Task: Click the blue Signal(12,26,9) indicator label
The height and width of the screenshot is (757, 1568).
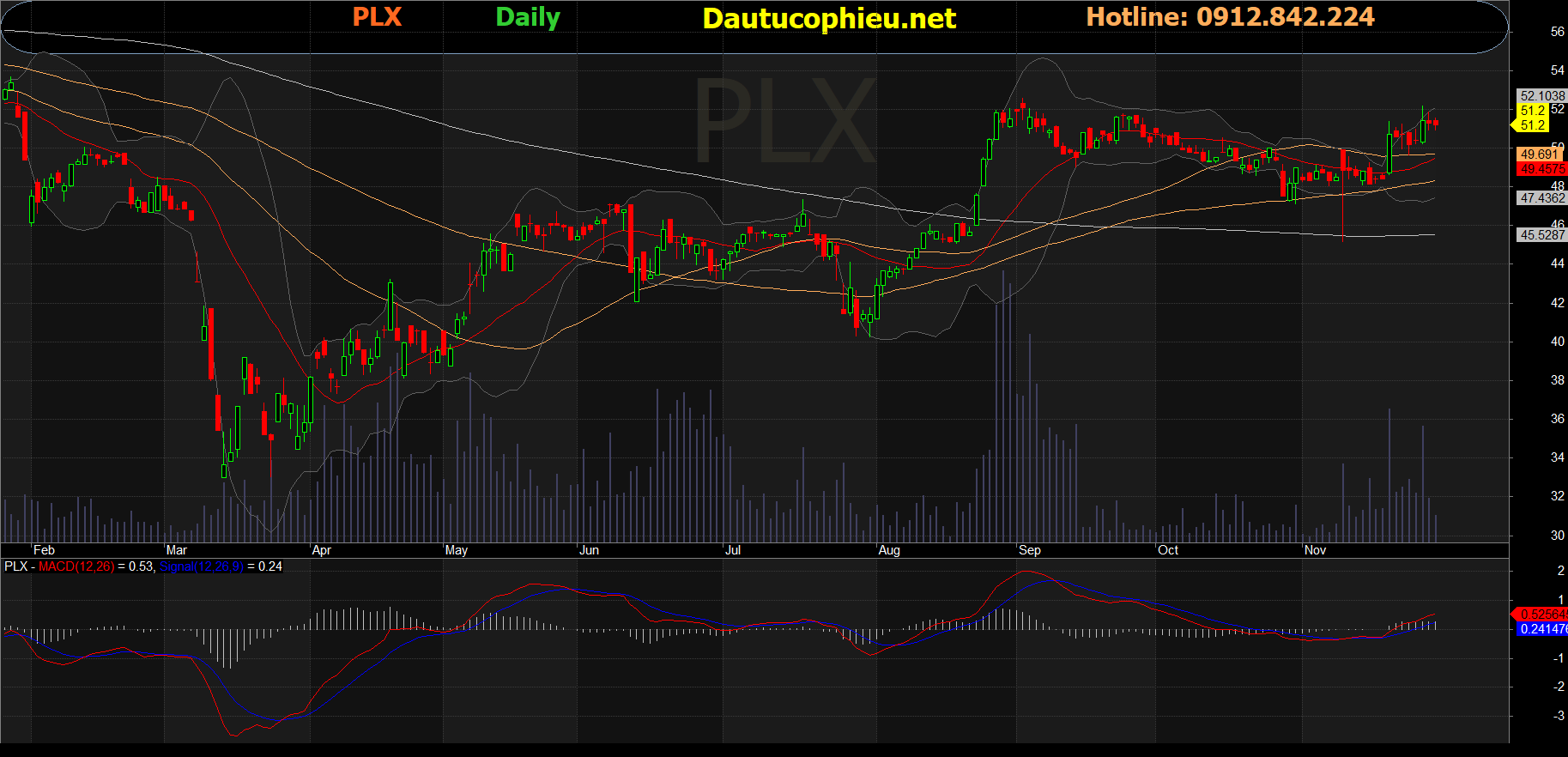Action: (201, 566)
